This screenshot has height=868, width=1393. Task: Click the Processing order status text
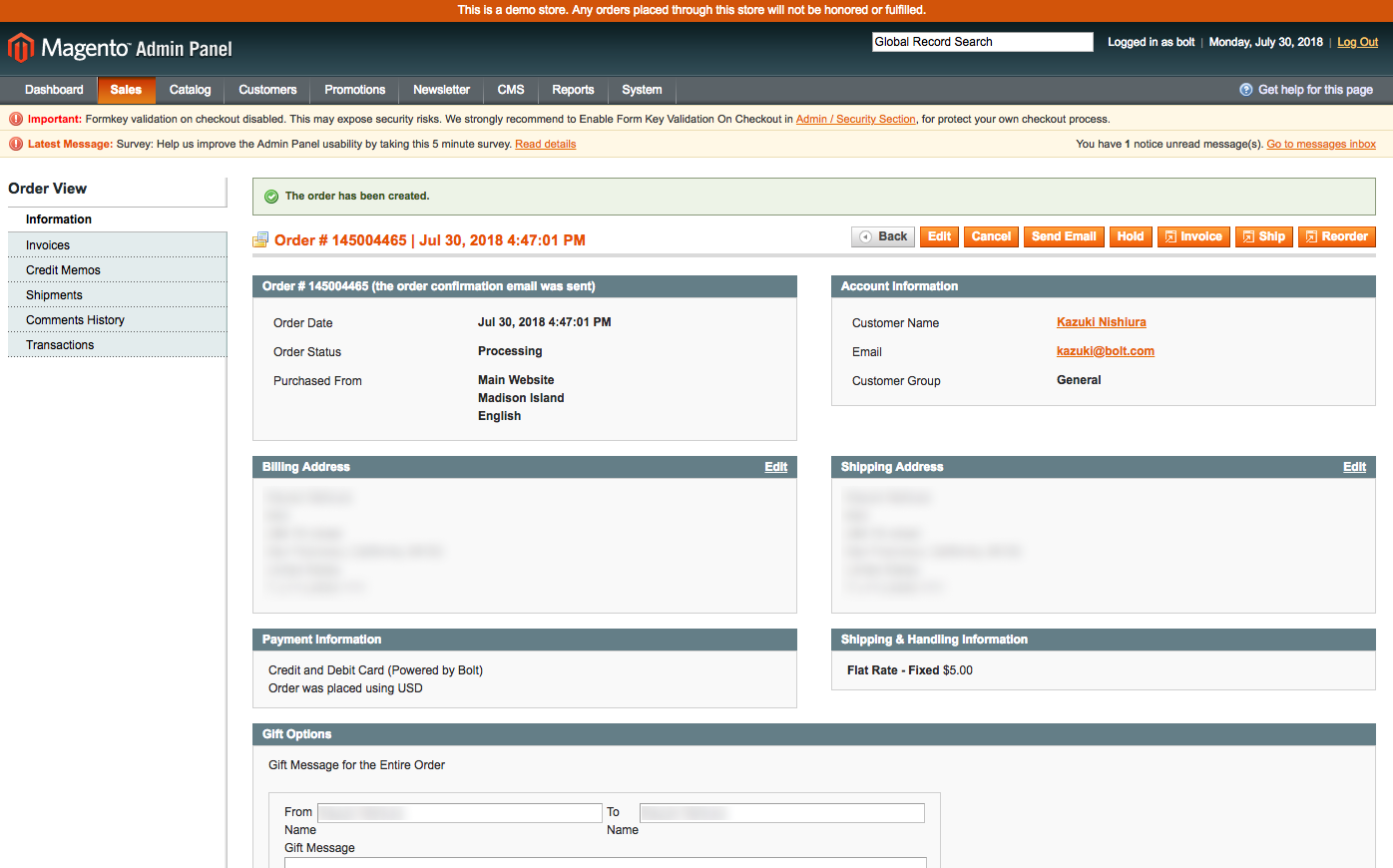pyautogui.click(x=510, y=351)
